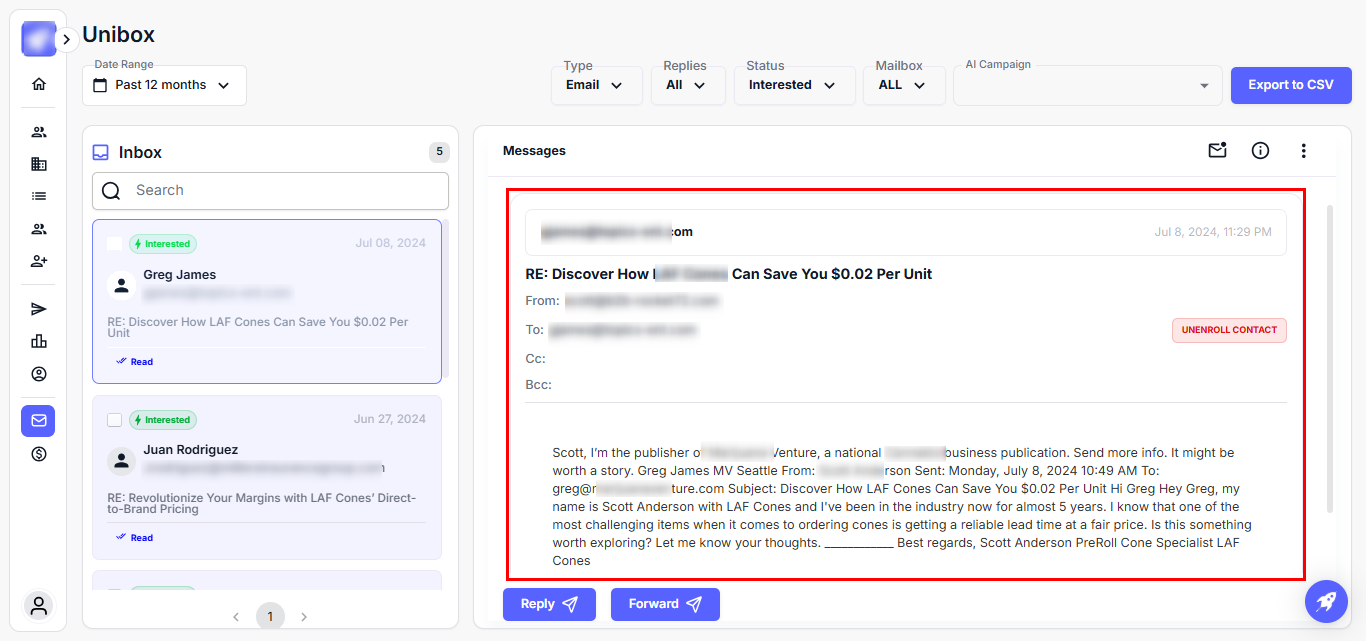
Task: Click the Export to CSV button
Action: tap(1290, 85)
